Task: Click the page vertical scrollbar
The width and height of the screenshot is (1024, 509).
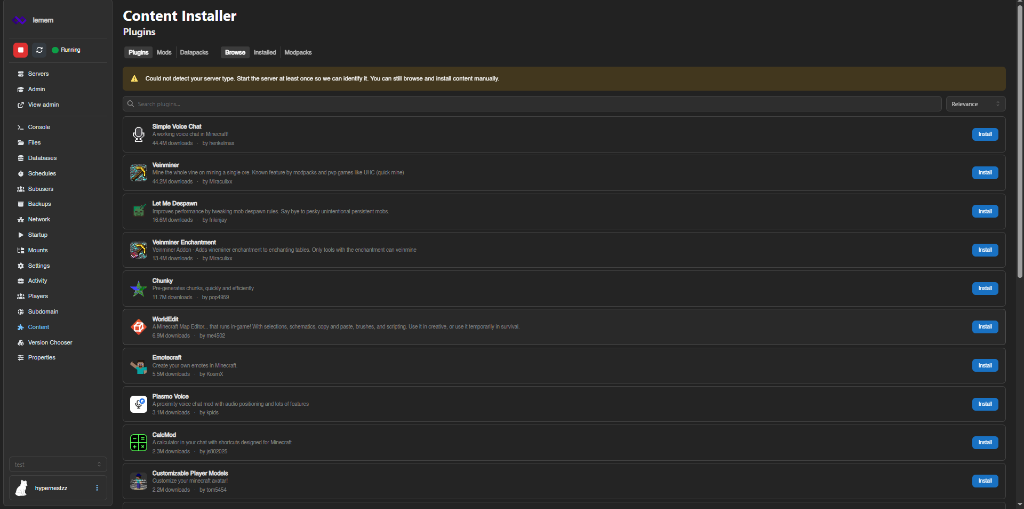Action: click(1021, 144)
